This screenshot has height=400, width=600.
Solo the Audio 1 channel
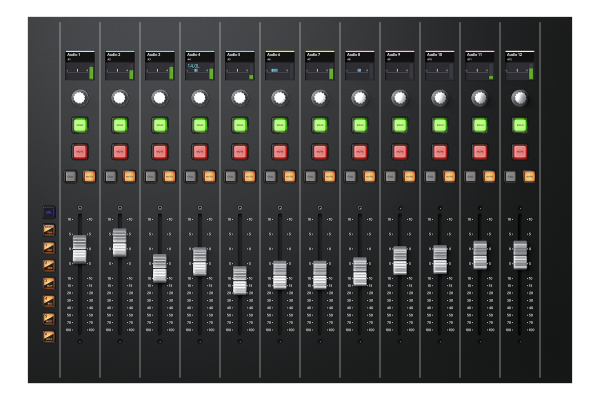[80, 125]
